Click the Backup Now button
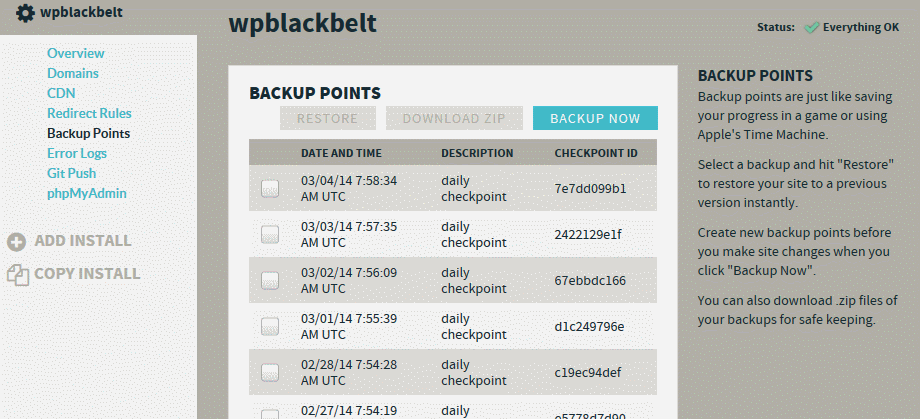 (x=595, y=118)
